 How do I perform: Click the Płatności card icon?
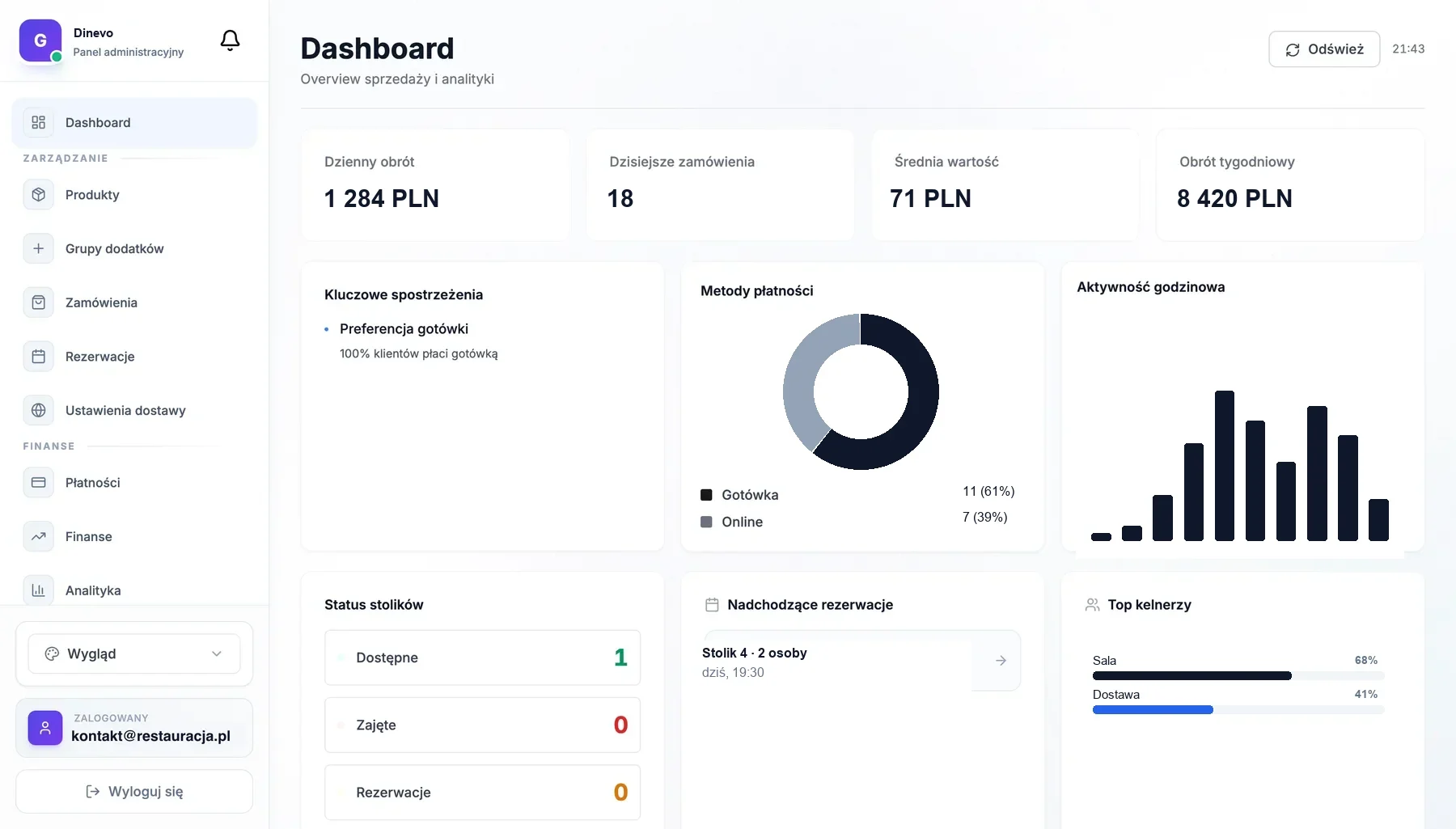(38, 483)
